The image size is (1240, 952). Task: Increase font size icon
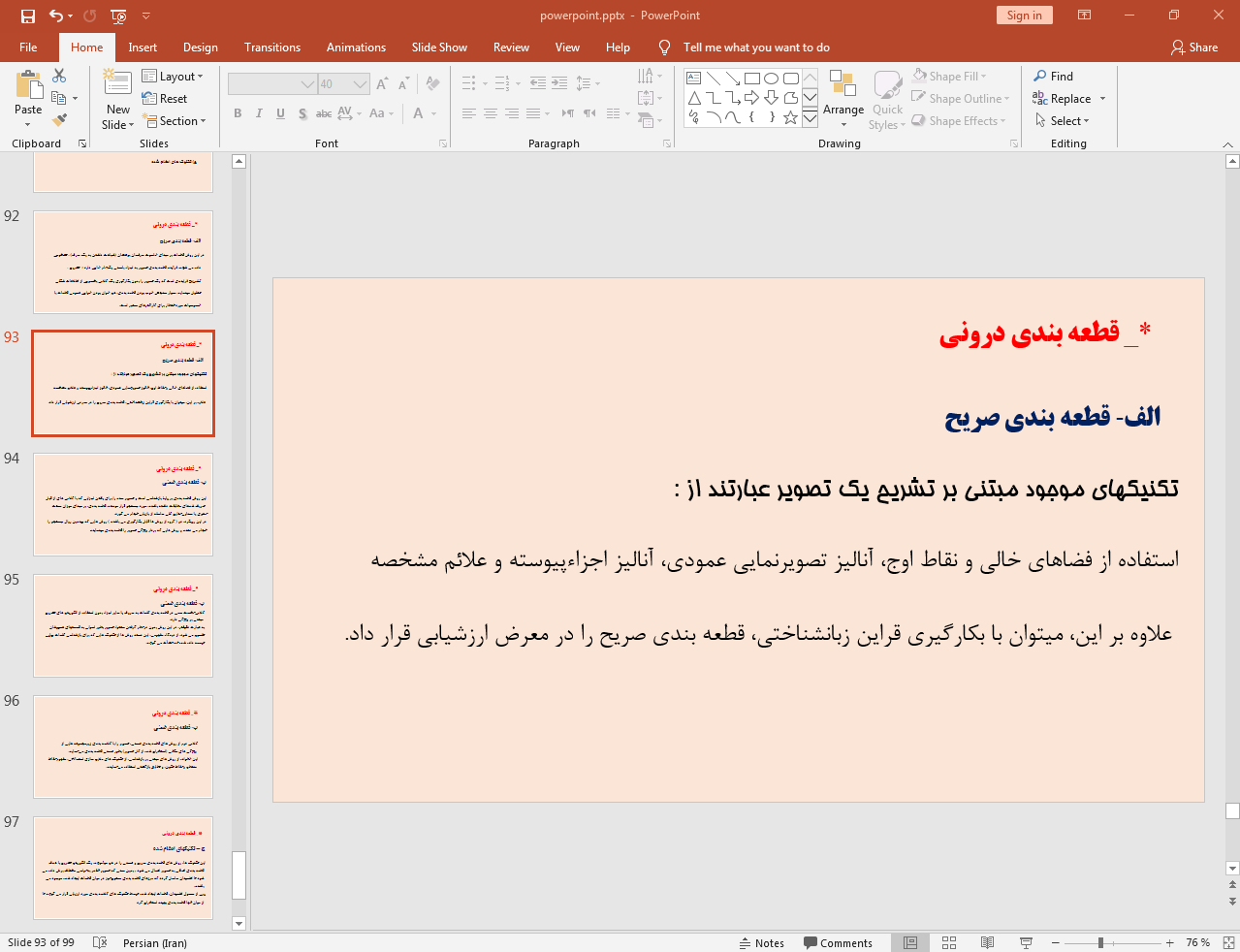382,84
